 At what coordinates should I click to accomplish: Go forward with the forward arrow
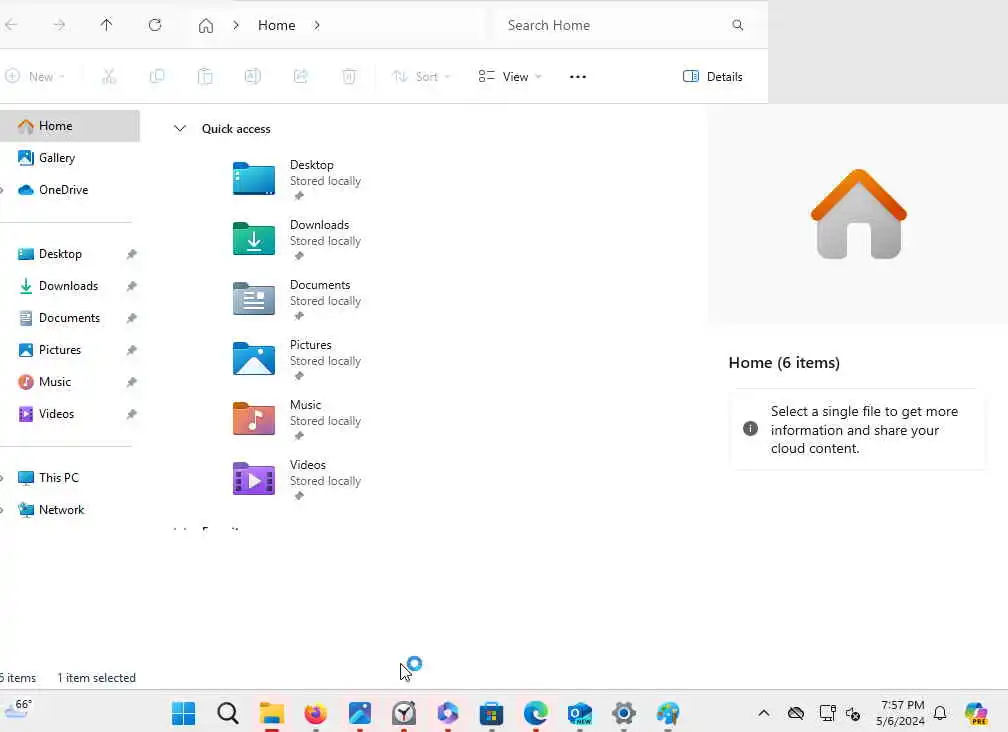(x=59, y=25)
